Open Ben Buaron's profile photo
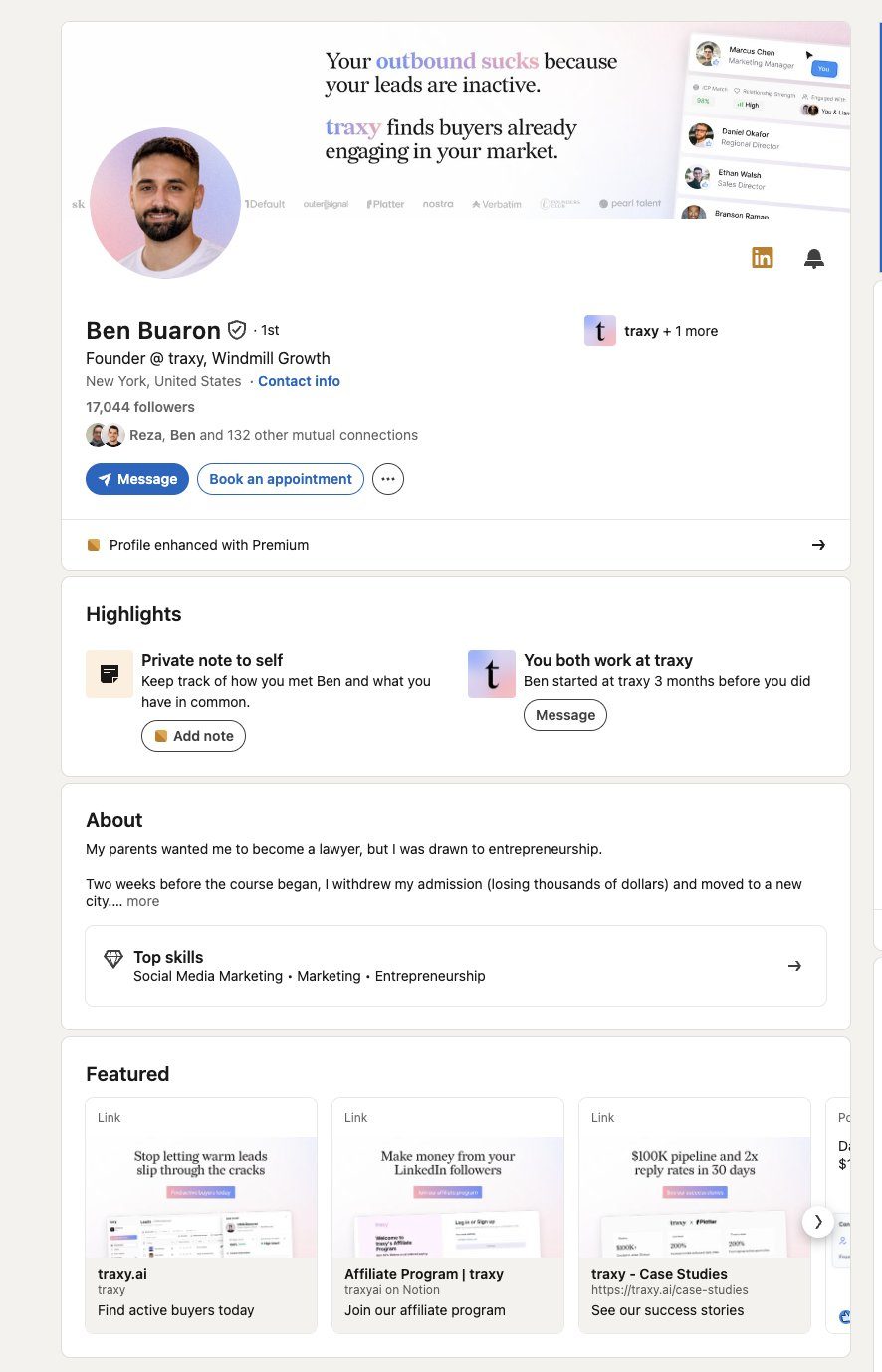The image size is (882, 1372). point(165,202)
